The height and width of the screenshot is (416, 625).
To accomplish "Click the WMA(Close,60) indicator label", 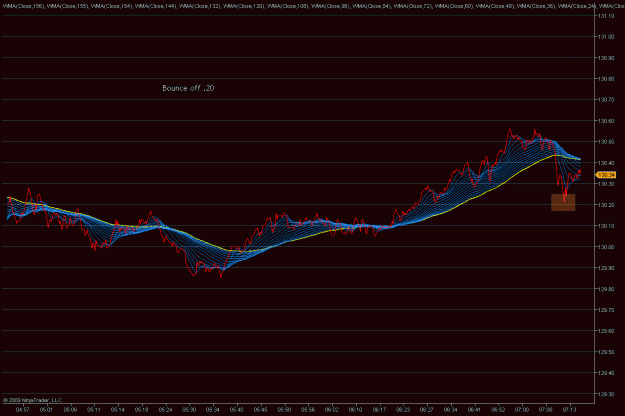I will coord(454,6).
